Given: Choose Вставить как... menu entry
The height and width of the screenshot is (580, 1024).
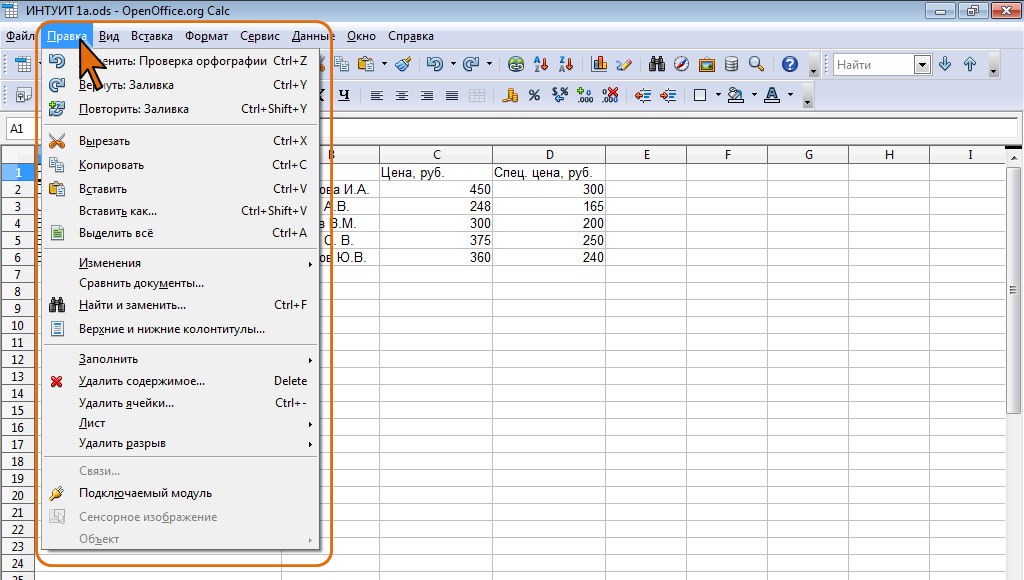Looking at the screenshot, I should 180,211.
